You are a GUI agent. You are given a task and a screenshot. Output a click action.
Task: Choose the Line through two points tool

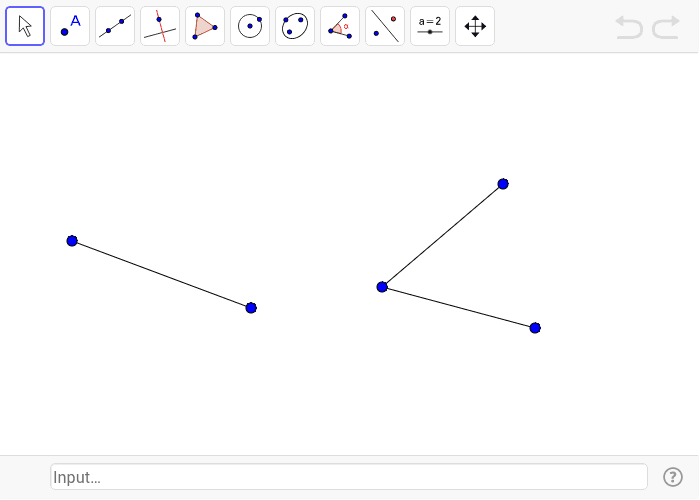(115, 26)
